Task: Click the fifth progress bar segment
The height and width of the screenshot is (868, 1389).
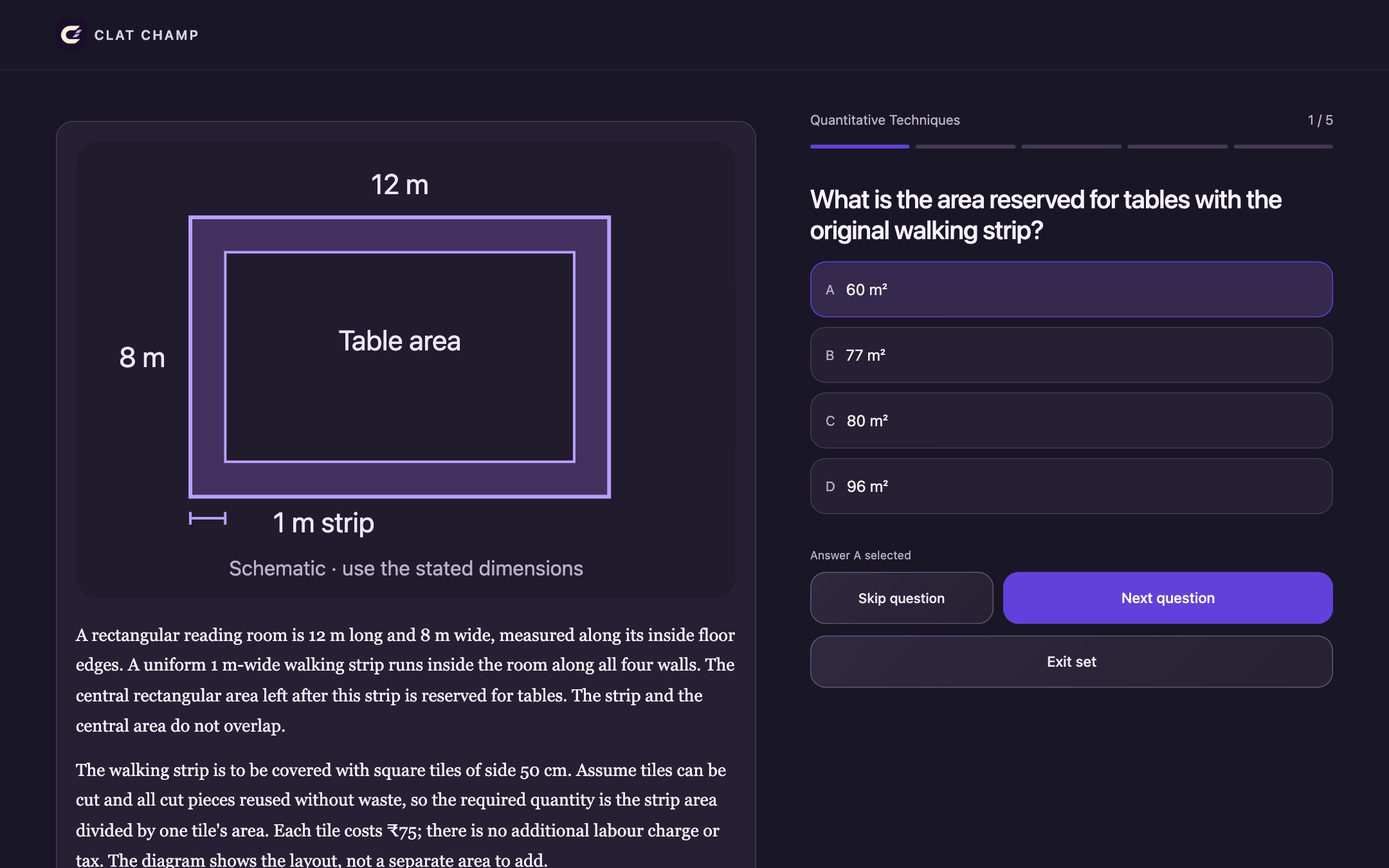Action: (1283, 147)
